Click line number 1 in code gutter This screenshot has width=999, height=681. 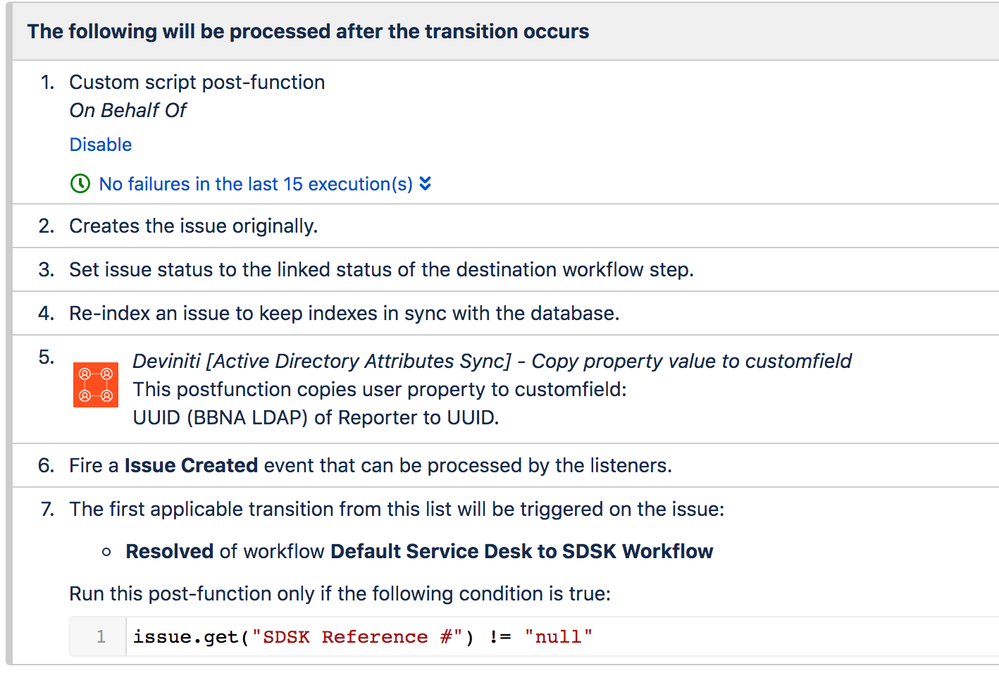coord(101,636)
